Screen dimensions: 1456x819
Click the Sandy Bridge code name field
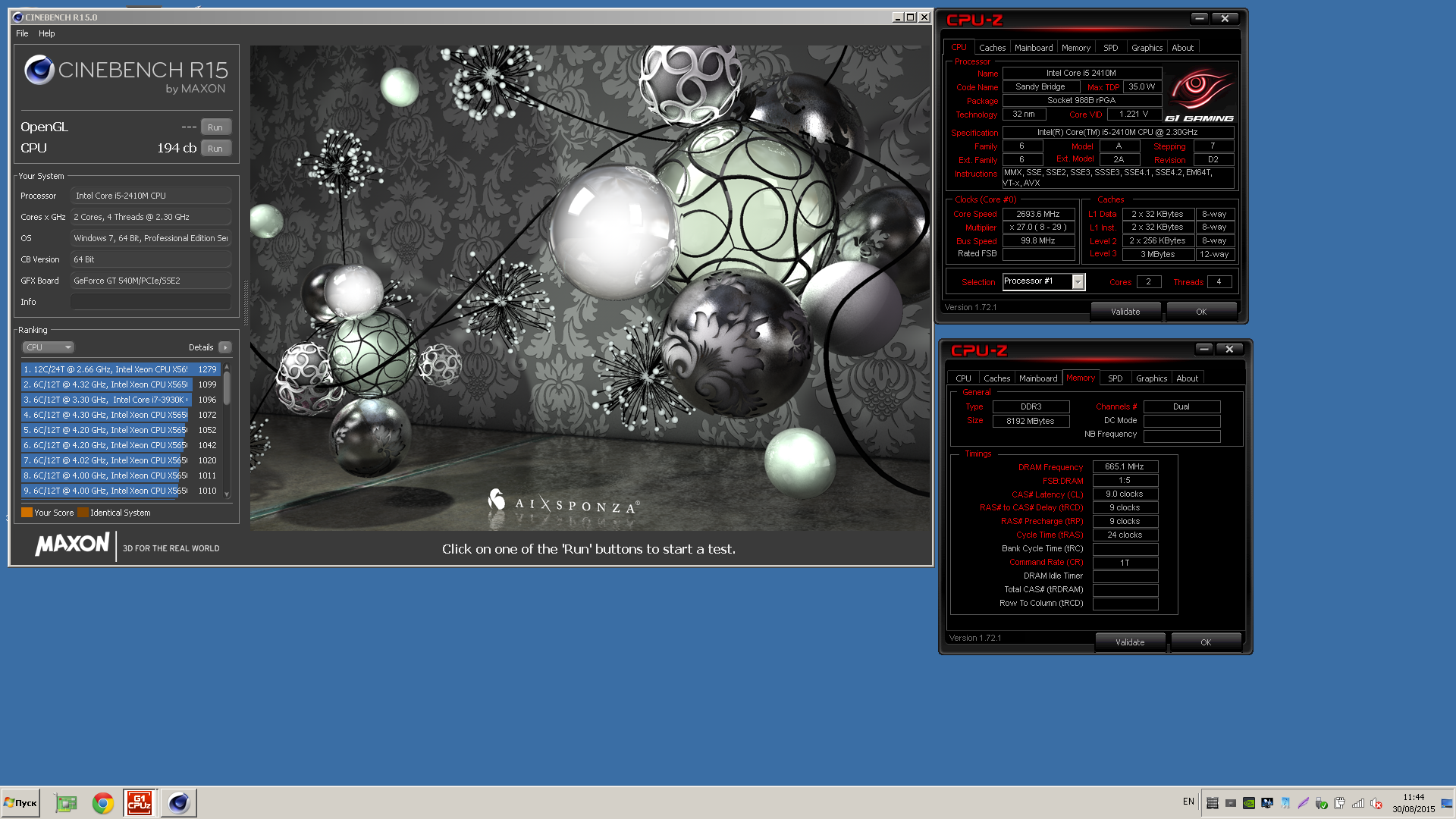point(1040,87)
